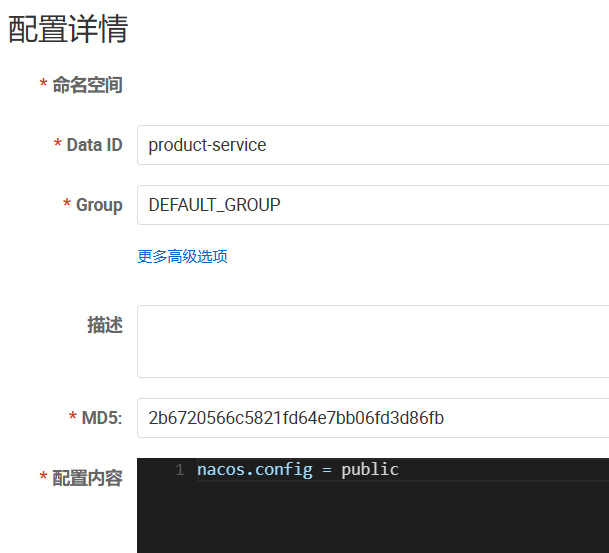Select the MD5 value field
The image size is (609, 553).
373,418
